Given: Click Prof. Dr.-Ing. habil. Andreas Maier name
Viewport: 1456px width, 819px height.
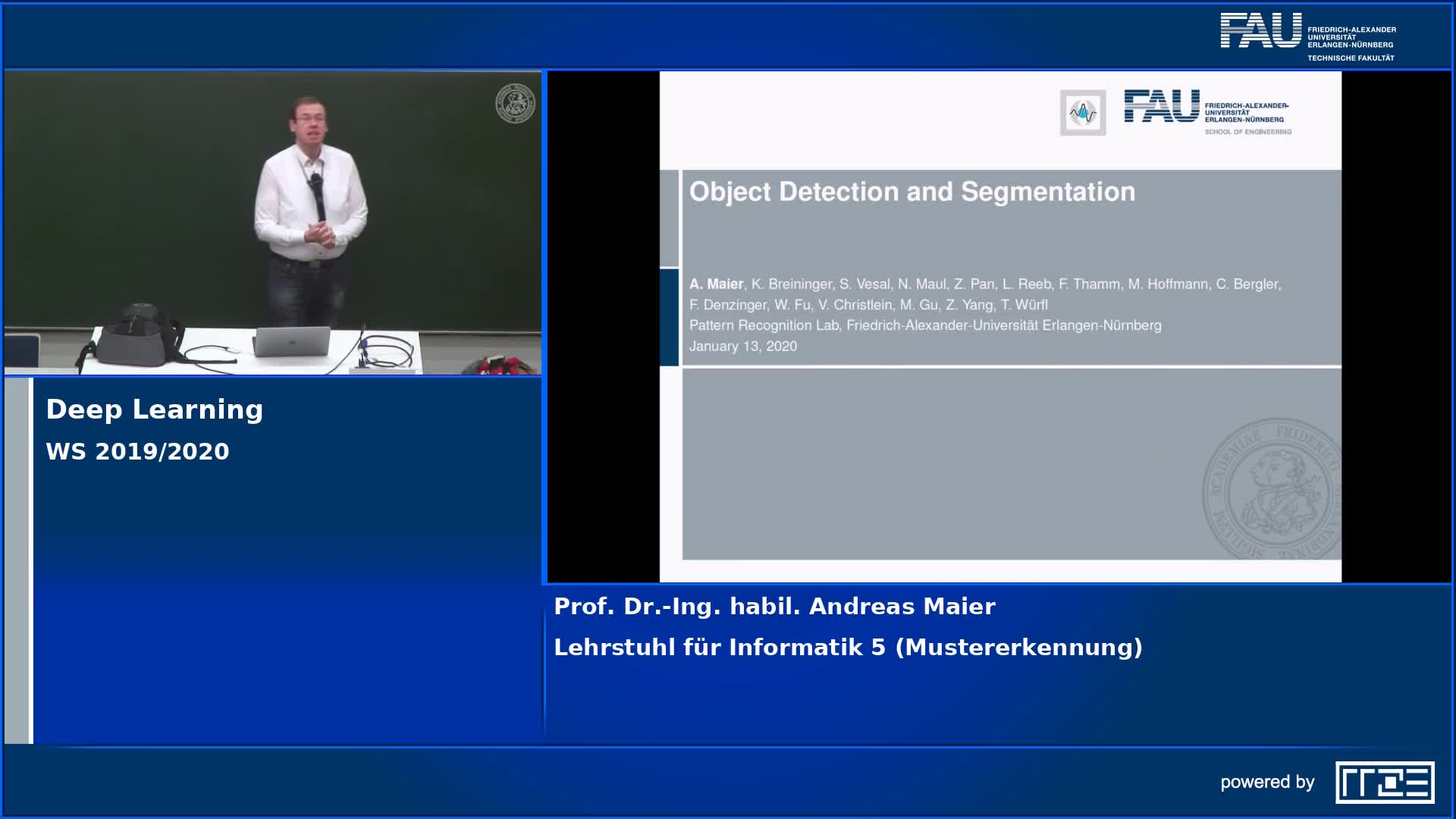Looking at the screenshot, I should coord(774,607).
